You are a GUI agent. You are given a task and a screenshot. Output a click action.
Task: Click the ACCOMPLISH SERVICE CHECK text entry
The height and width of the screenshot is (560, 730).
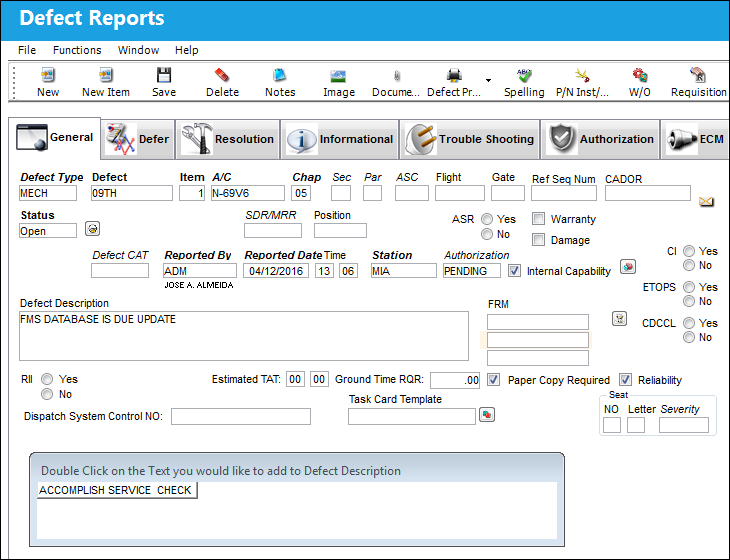click(x=117, y=490)
